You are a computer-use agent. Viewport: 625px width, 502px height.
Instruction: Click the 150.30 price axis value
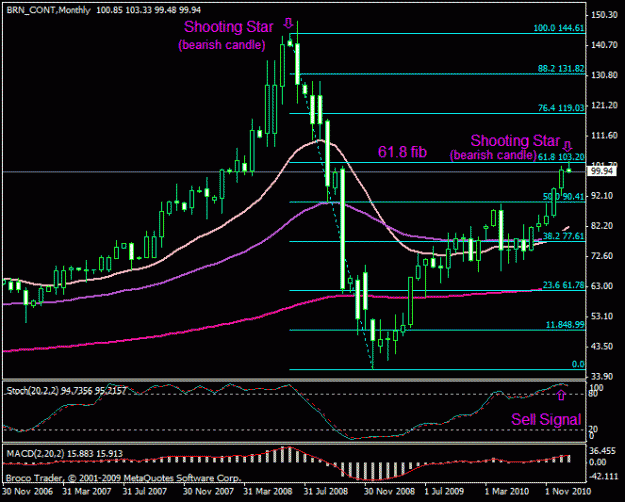(x=604, y=15)
